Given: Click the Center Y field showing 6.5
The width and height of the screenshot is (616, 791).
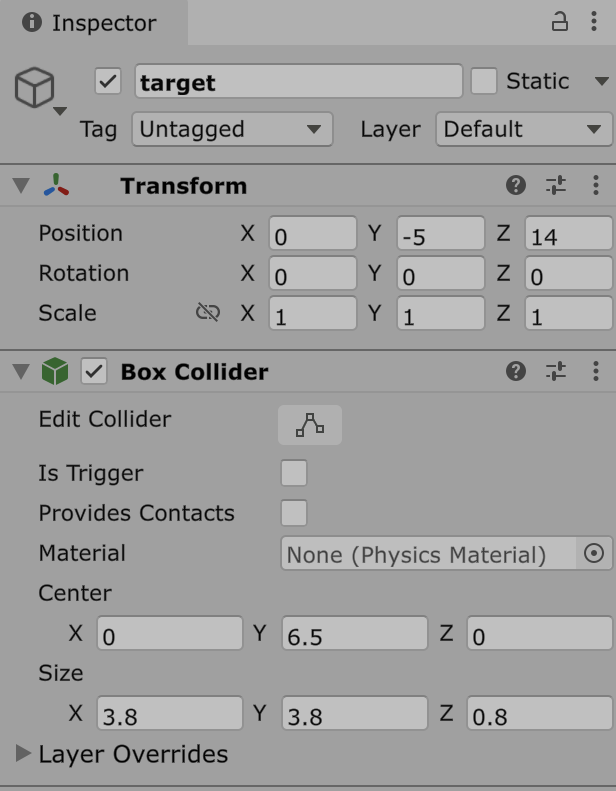Looking at the screenshot, I should (355, 633).
